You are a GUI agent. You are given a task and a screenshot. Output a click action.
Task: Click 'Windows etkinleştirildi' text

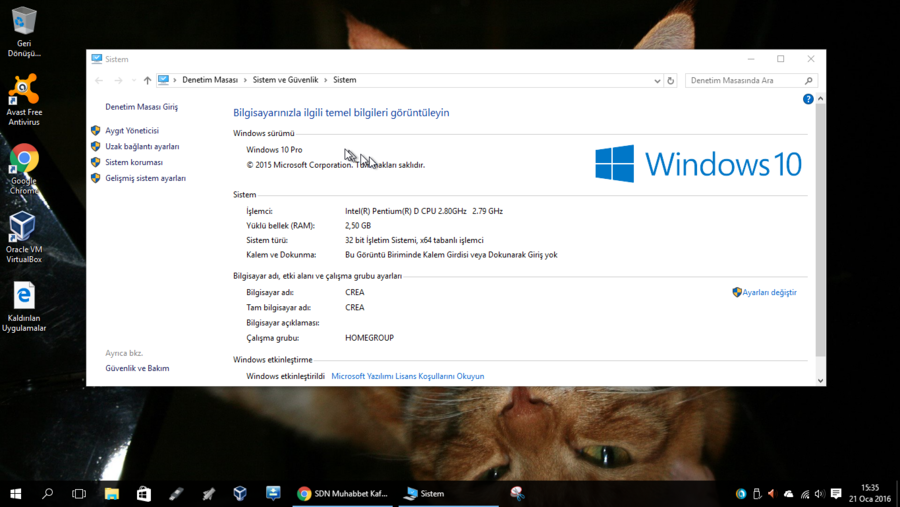click(x=285, y=377)
